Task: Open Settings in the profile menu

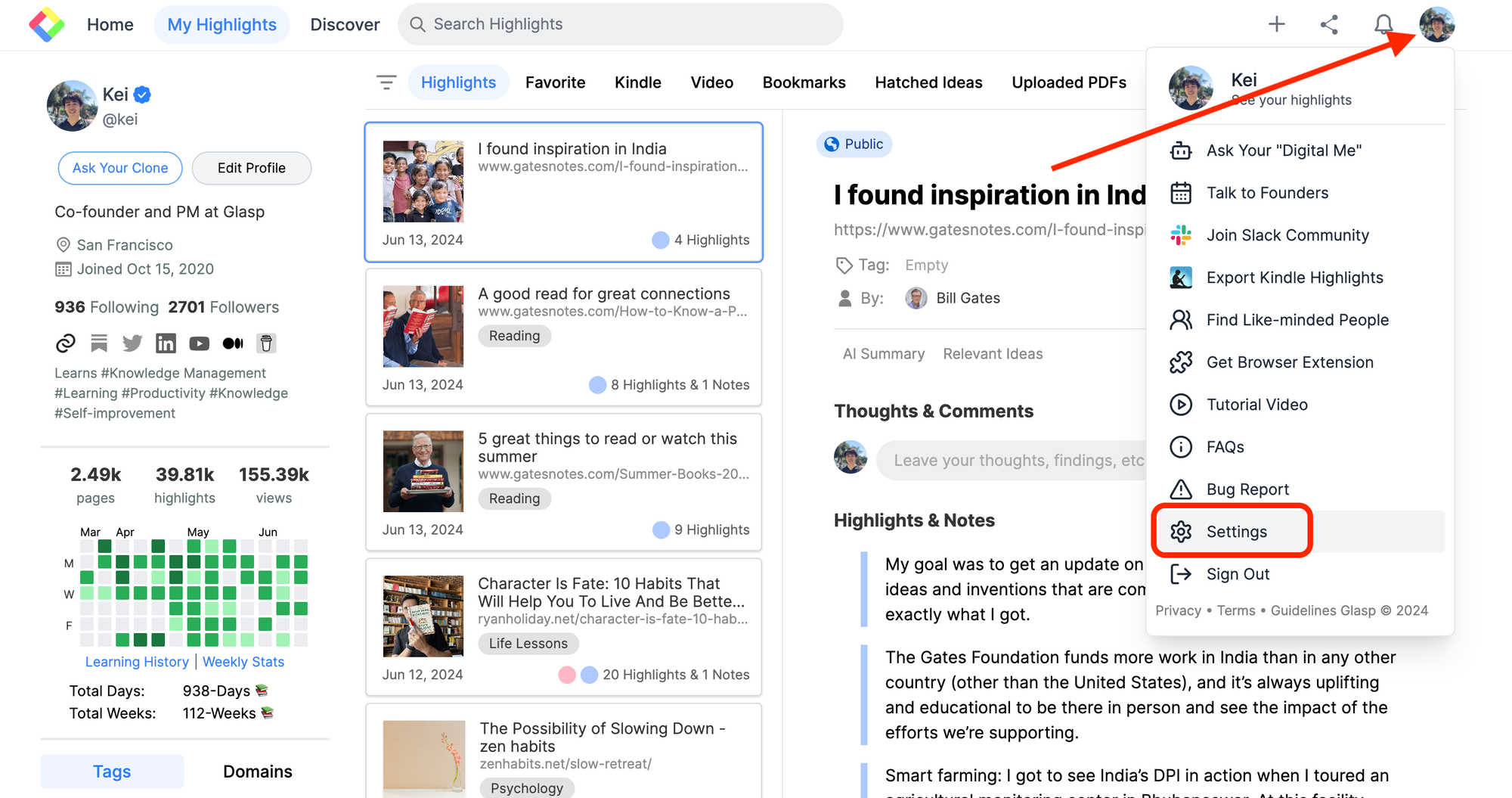Action: coord(1299,532)
